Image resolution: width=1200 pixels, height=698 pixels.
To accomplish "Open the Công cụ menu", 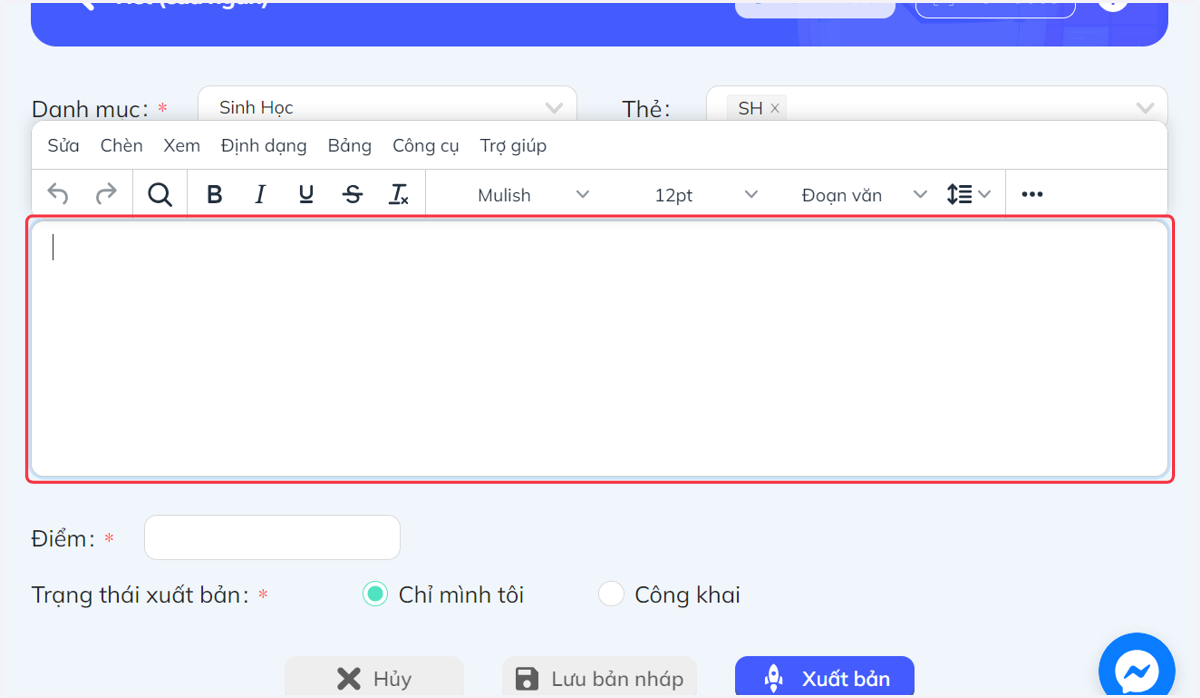I will (x=426, y=145).
